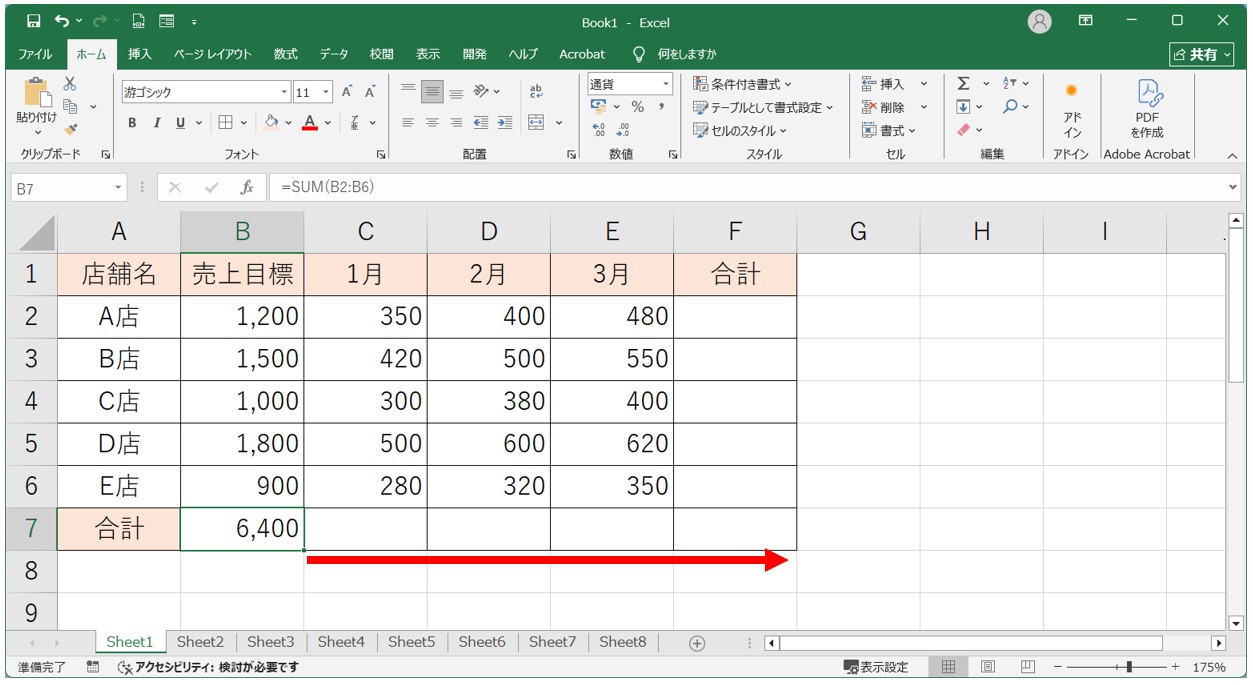Click the display settings (表示設定) button

[x=876, y=667]
